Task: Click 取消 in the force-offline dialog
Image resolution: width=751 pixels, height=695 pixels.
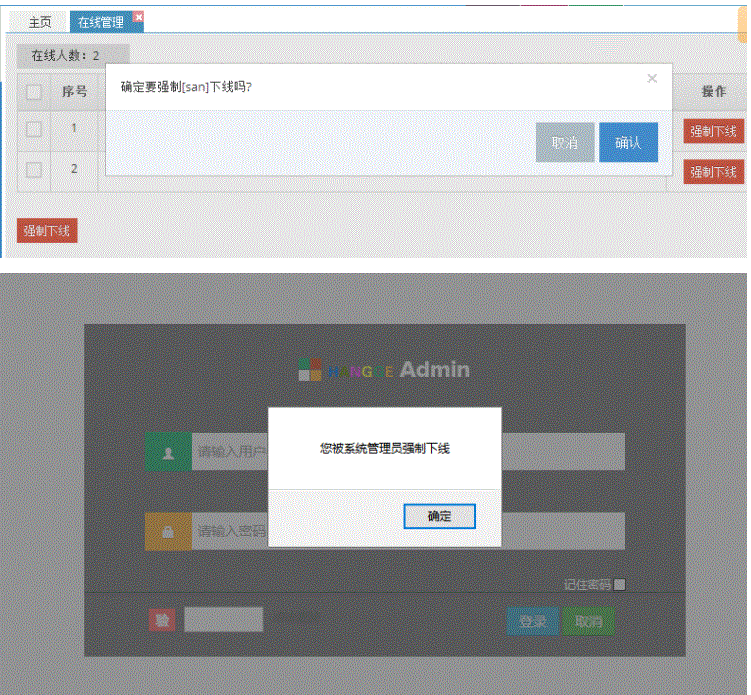Action: tap(565, 142)
